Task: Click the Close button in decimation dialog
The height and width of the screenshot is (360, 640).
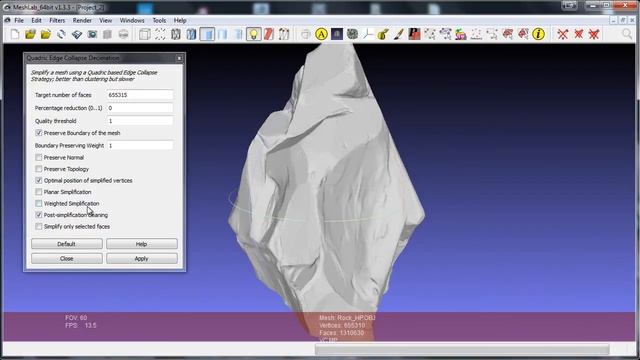Action: 67,259
